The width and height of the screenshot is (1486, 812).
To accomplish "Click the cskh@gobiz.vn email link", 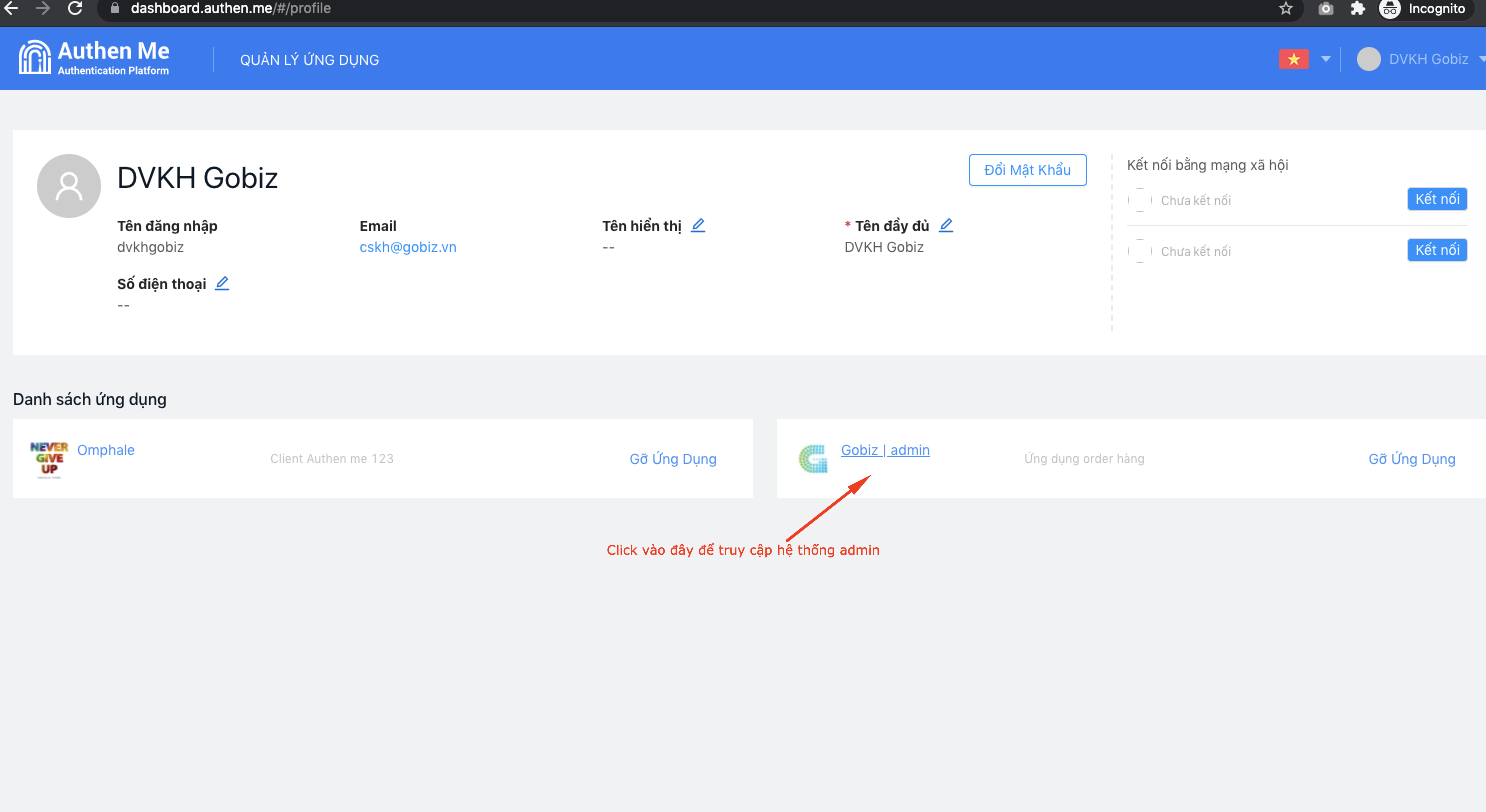I will [408, 247].
